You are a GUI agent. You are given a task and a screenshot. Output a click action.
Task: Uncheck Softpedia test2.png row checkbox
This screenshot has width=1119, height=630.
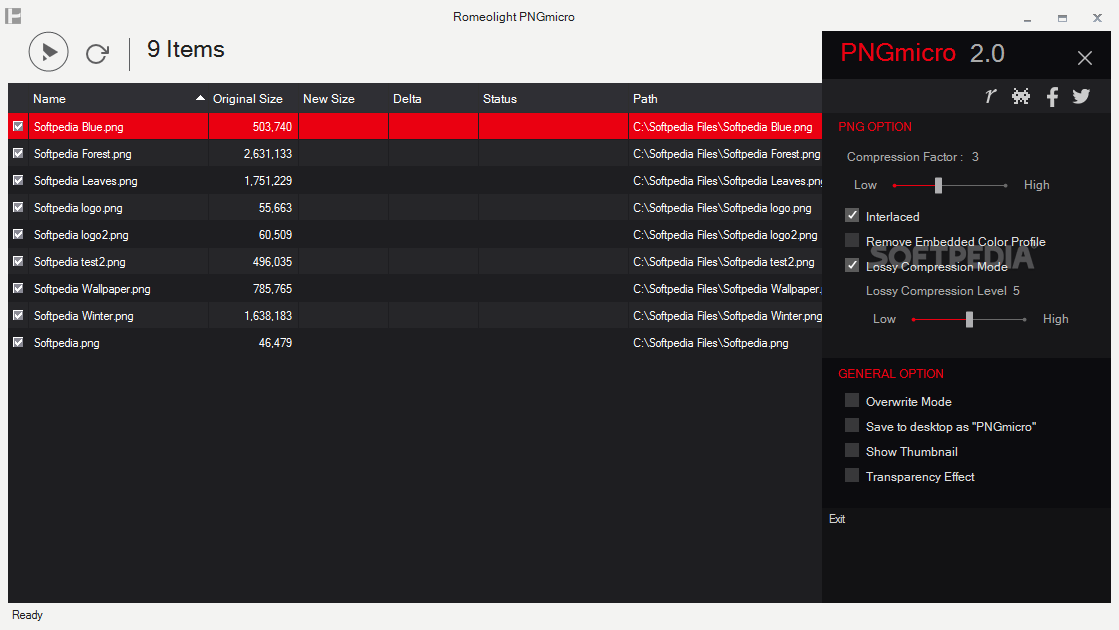pos(18,261)
